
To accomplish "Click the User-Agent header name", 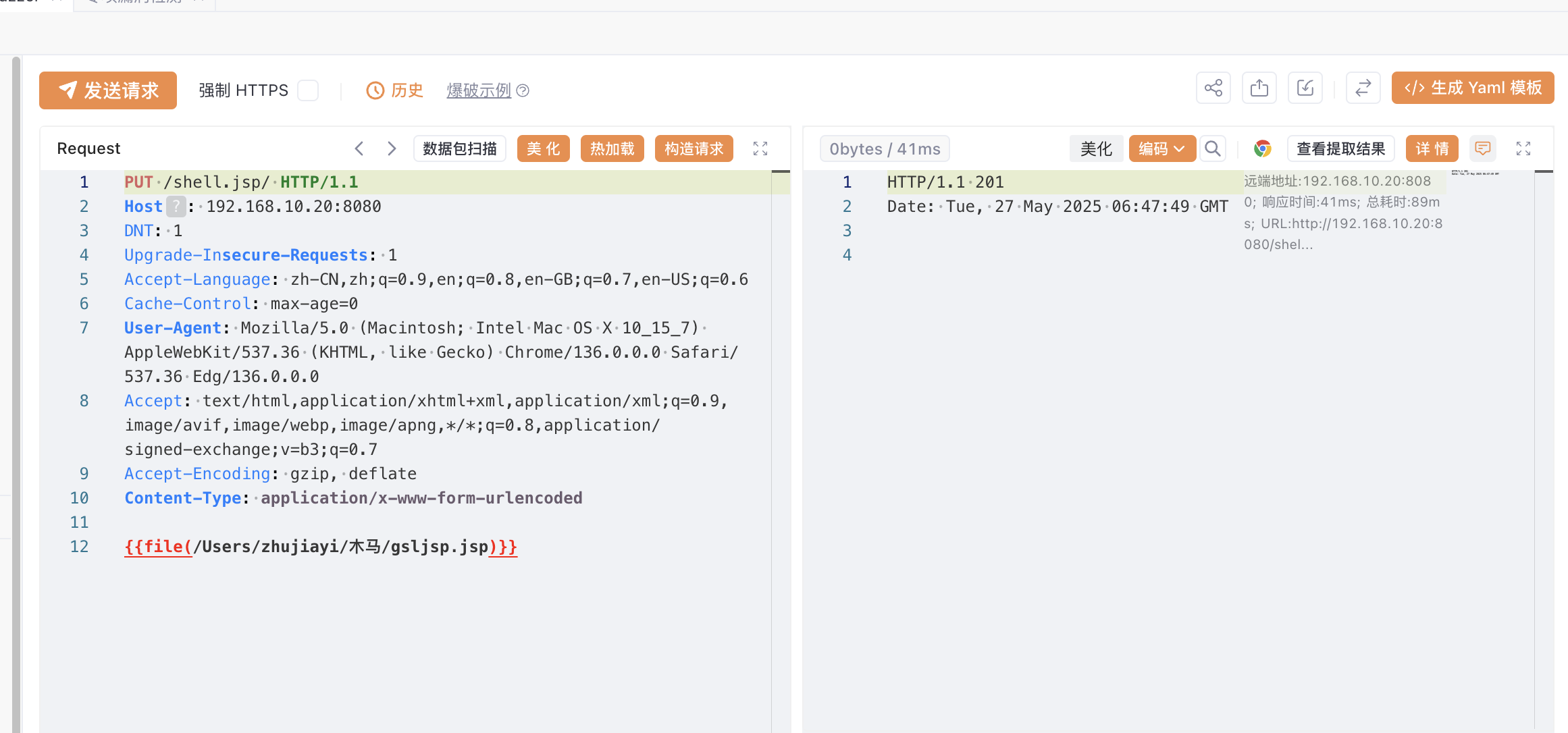I will (x=173, y=328).
